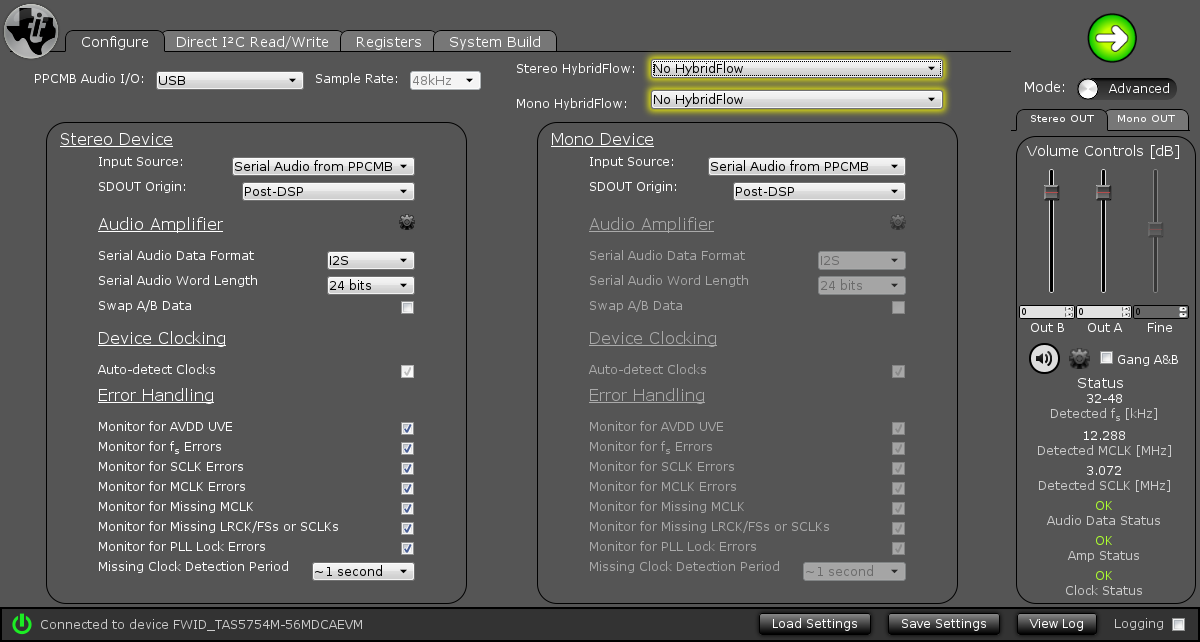Toggle Swap A/B Data for Stereo Device
Viewport: 1200px width, 642px height.
(407, 307)
